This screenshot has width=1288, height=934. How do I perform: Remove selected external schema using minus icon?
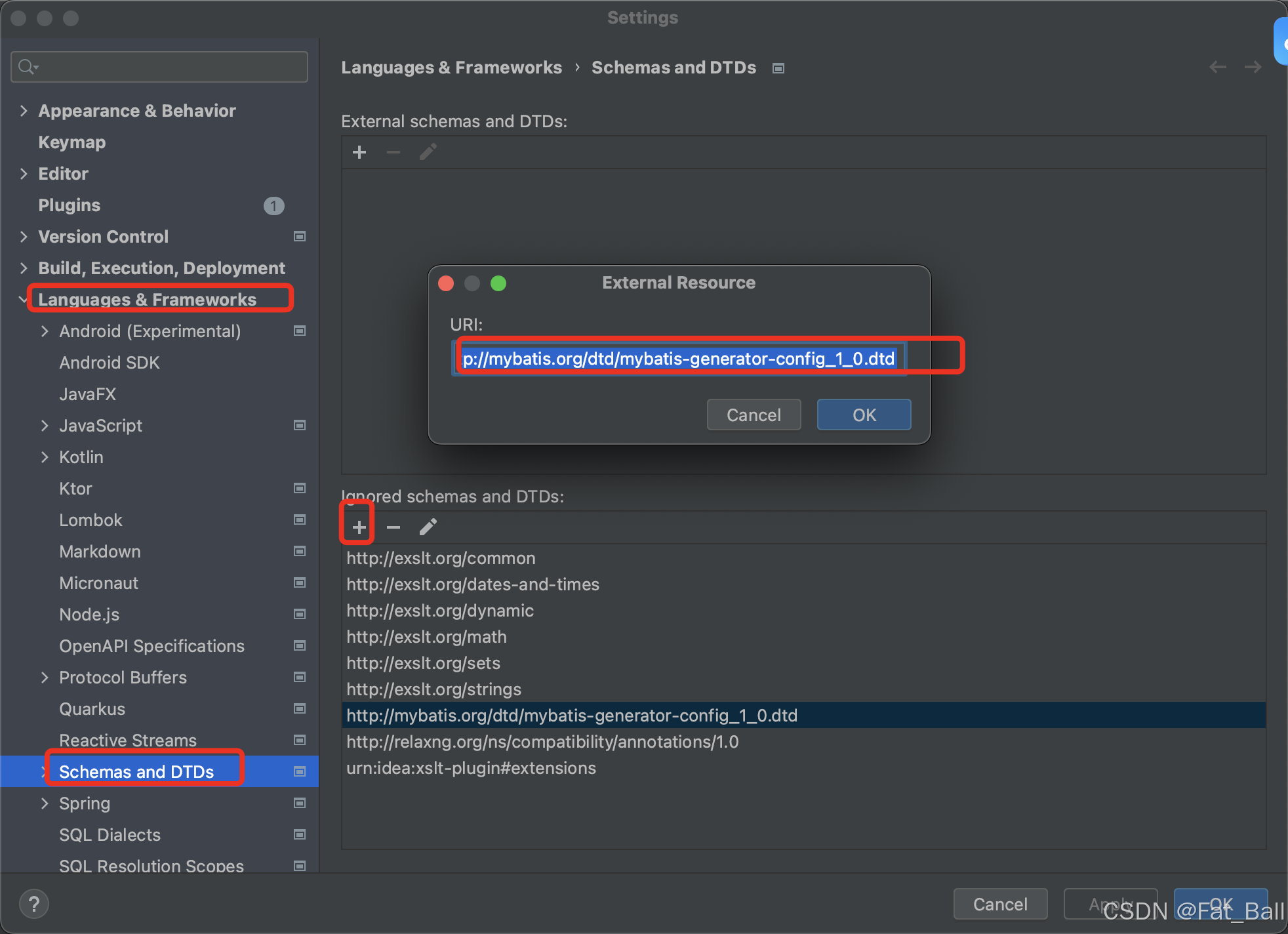coord(393,152)
